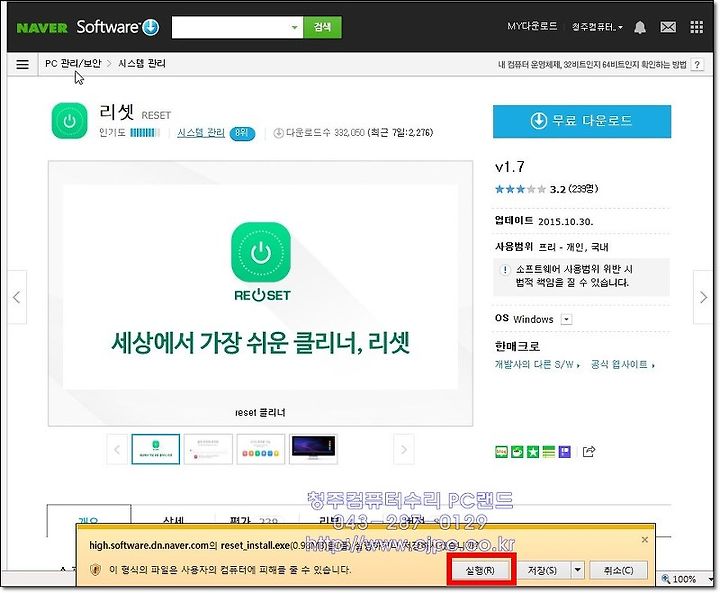720x593 pixels.
Task: Select the first screenshot thumbnail
Action: (156, 449)
